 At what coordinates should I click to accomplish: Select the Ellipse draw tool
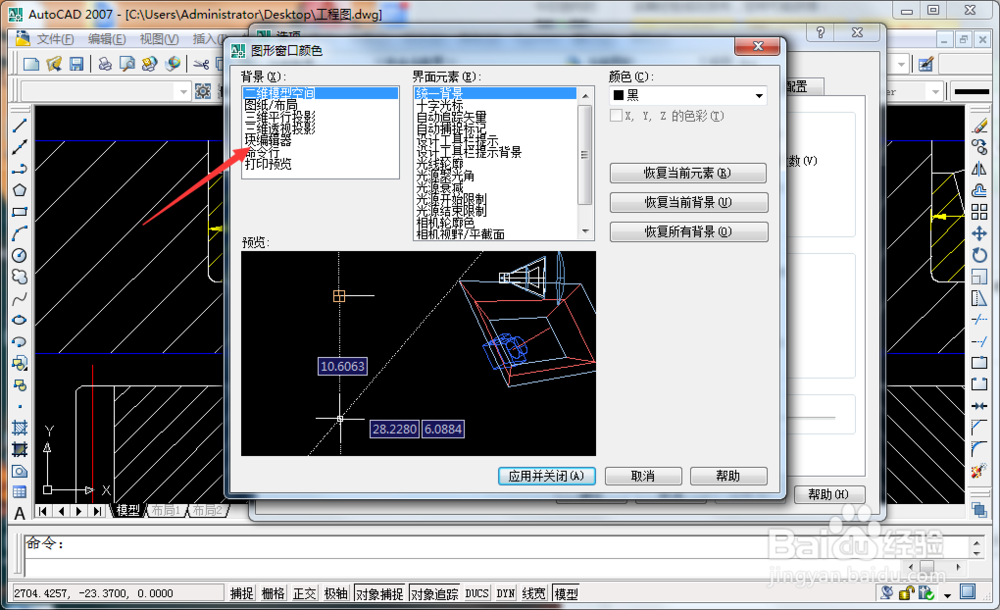pyautogui.click(x=20, y=320)
